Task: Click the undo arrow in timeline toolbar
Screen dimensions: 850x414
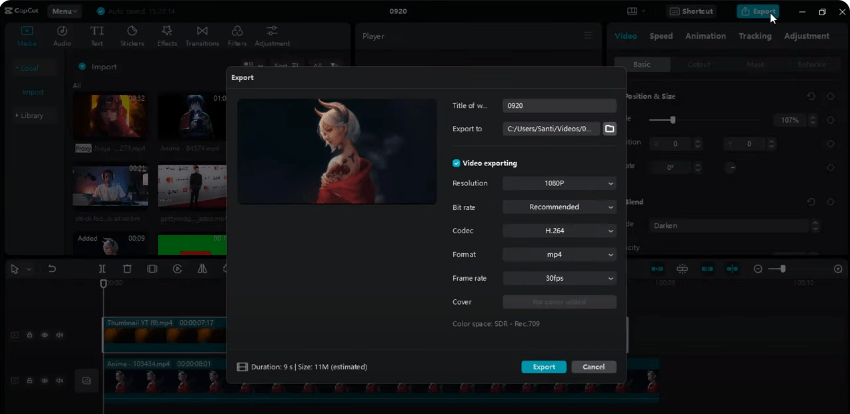Action: [x=52, y=269]
